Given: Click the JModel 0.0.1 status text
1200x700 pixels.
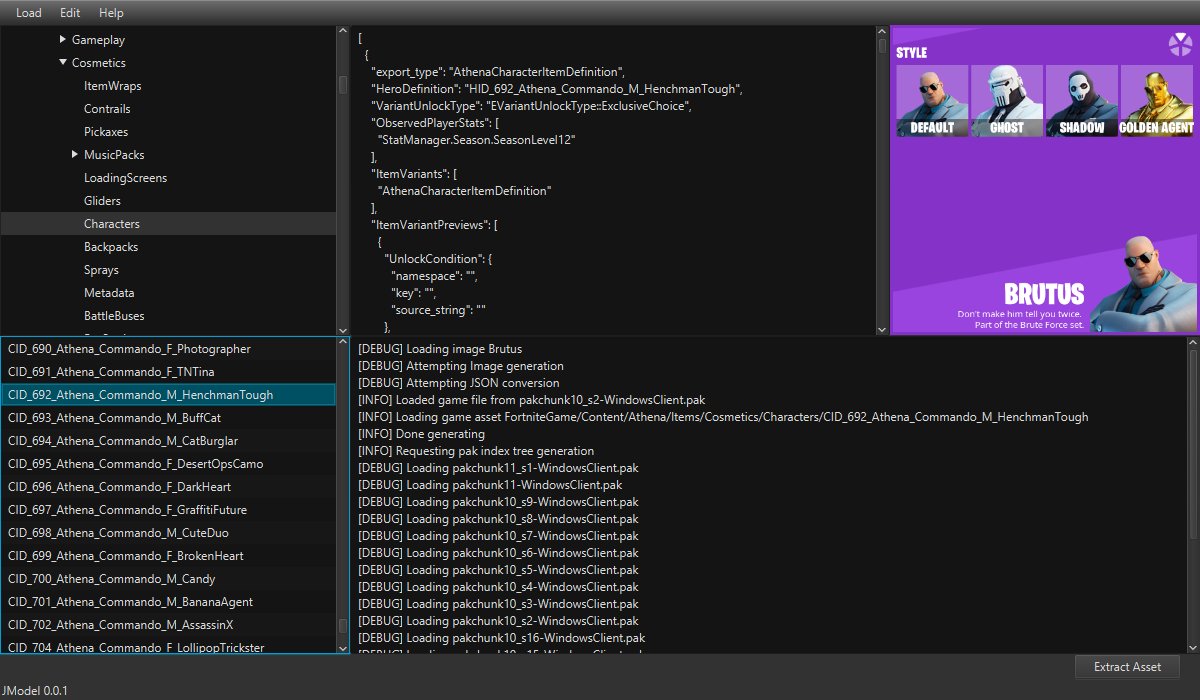Looking at the screenshot, I should tap(35, 690).
